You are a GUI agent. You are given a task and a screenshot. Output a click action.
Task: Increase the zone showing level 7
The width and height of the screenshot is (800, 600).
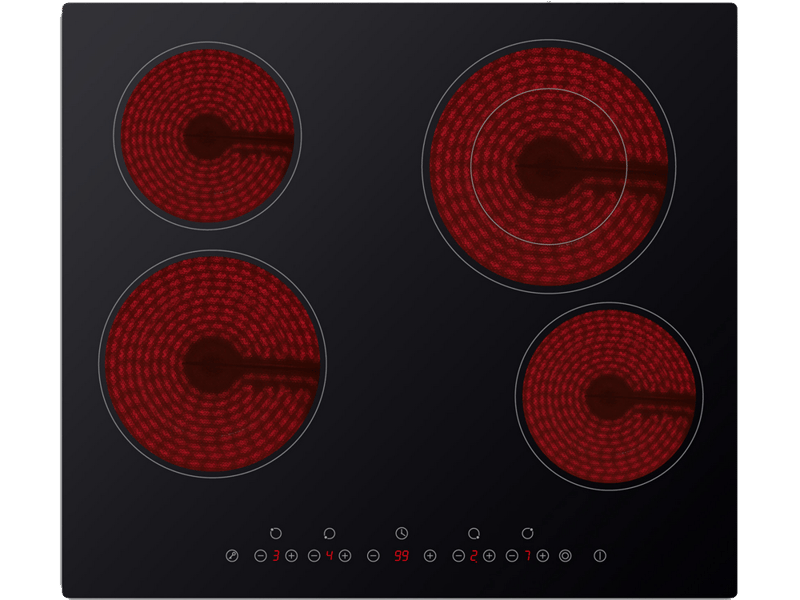tap(543, 556)
